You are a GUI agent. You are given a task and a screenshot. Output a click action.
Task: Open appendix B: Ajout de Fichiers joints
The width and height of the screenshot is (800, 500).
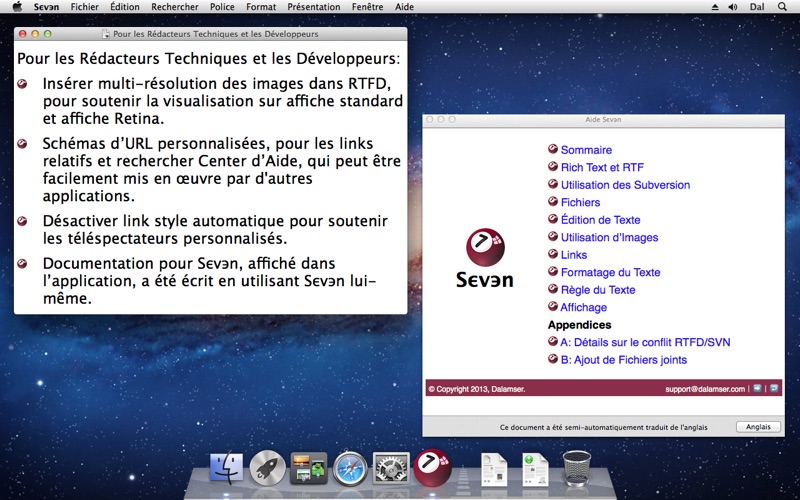623,360
